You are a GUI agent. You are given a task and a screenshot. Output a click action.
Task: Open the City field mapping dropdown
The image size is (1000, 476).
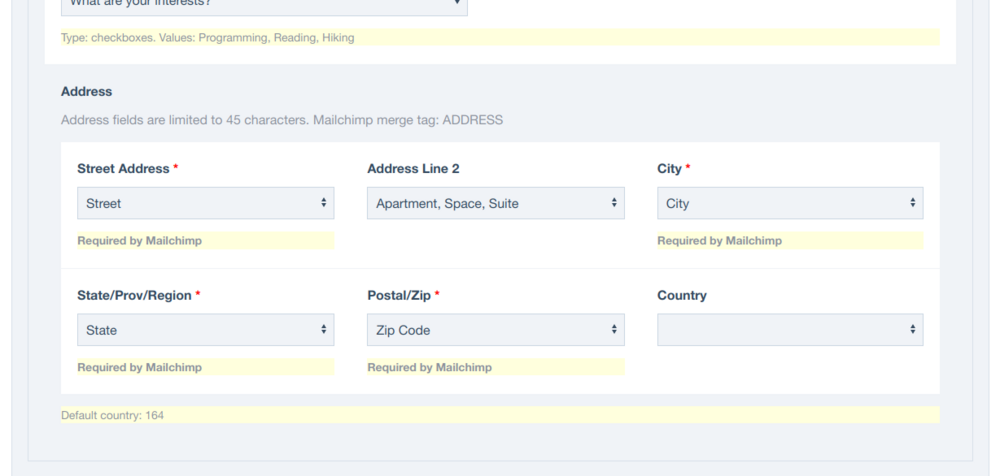(x=790, y=203)
